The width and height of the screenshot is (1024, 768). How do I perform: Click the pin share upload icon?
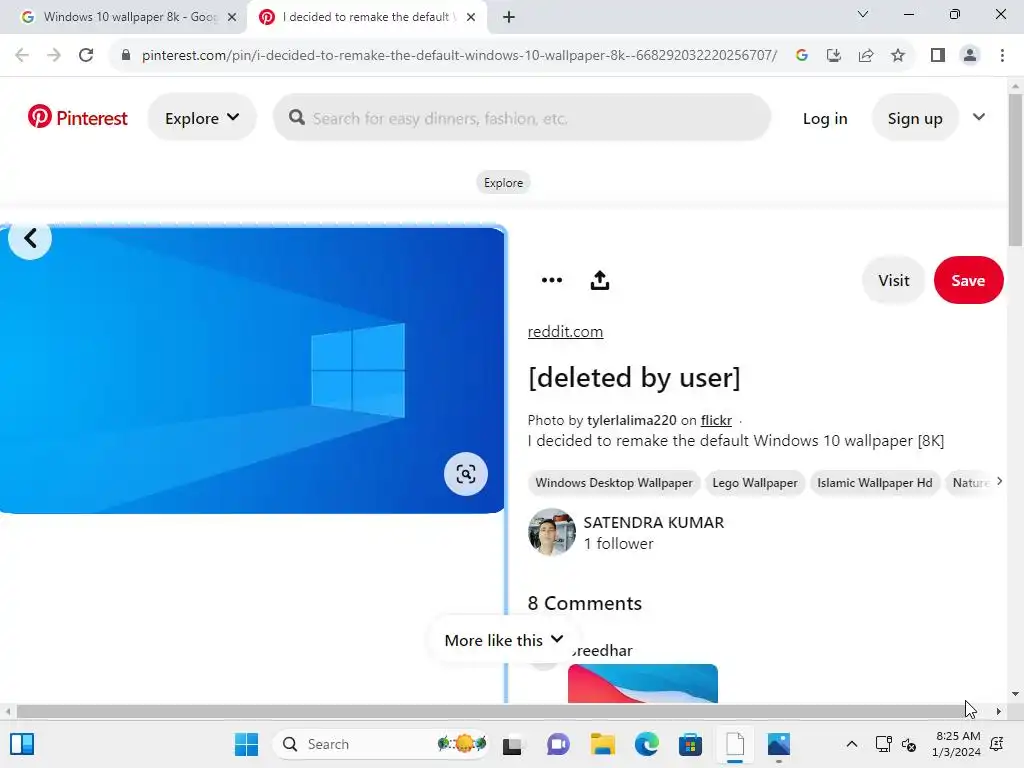point(600,280)
